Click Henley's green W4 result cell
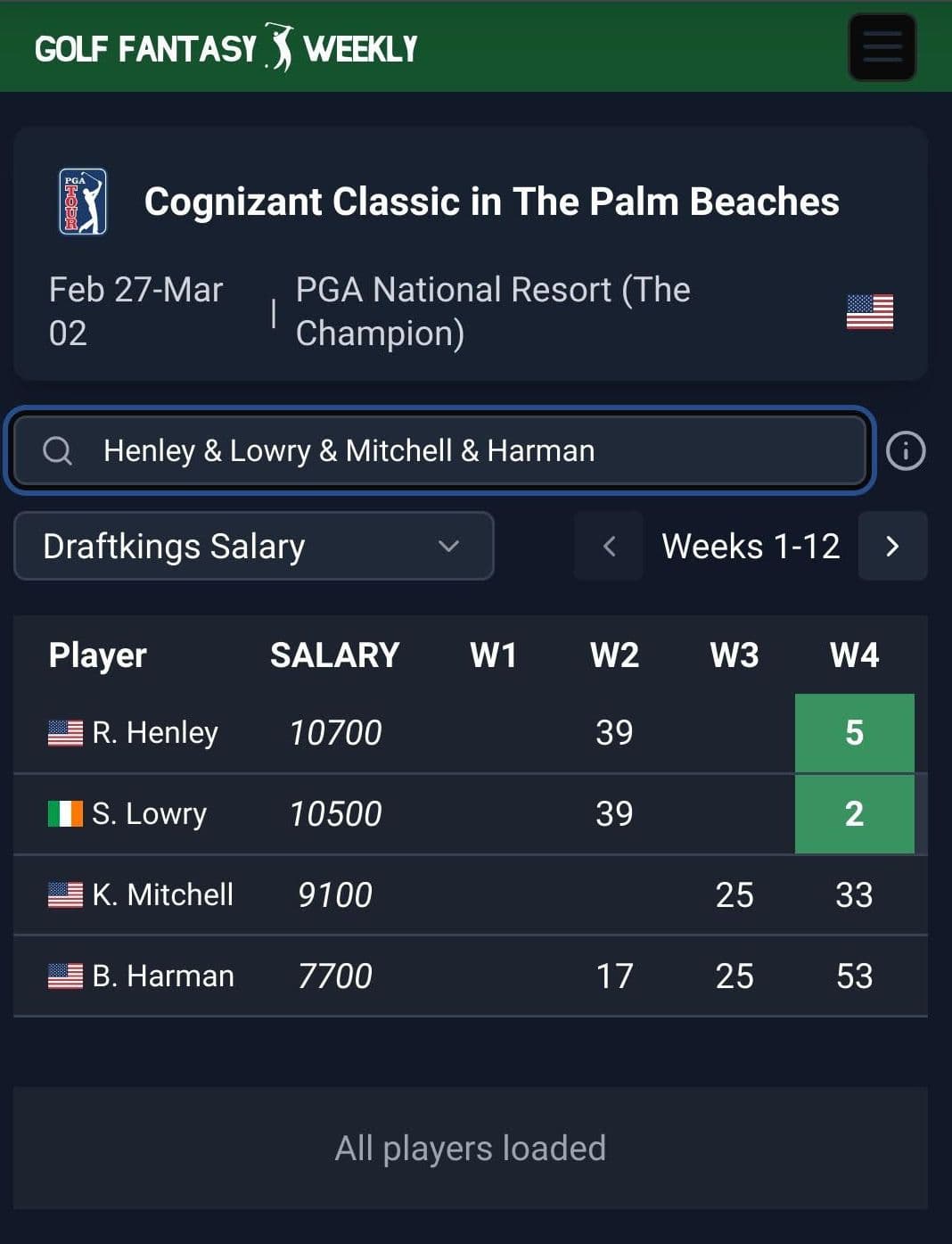 tap(855, 732)
